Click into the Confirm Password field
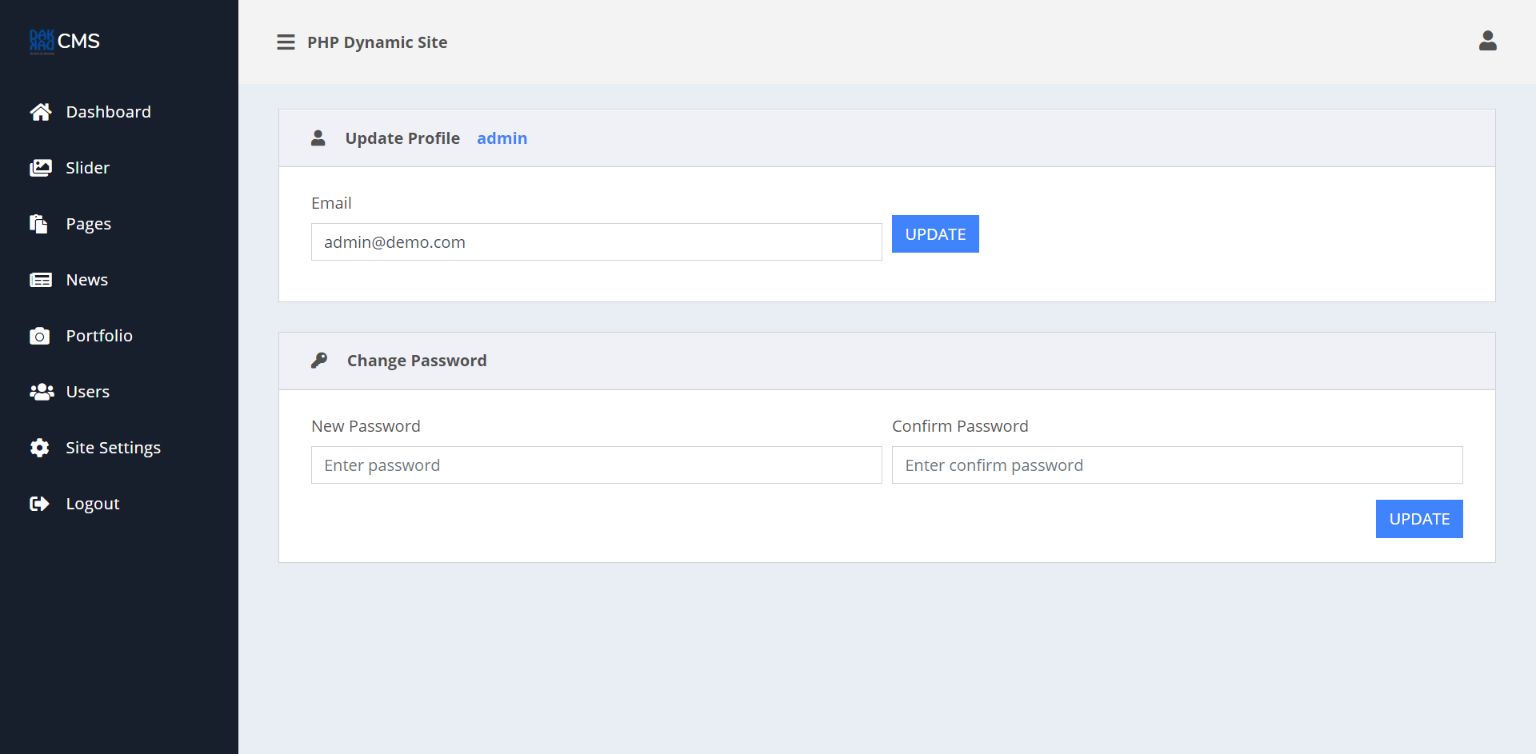 point(1177,465)
